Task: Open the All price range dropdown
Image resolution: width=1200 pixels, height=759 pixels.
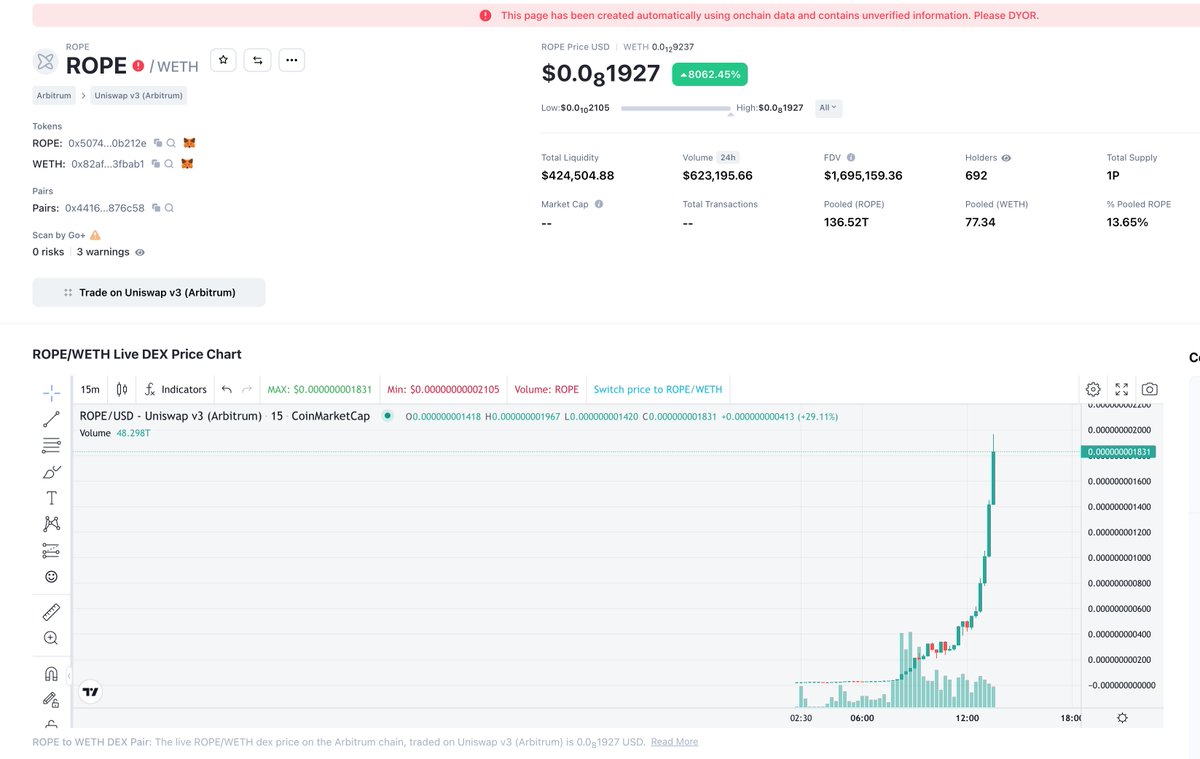Action: pos(829,107)
